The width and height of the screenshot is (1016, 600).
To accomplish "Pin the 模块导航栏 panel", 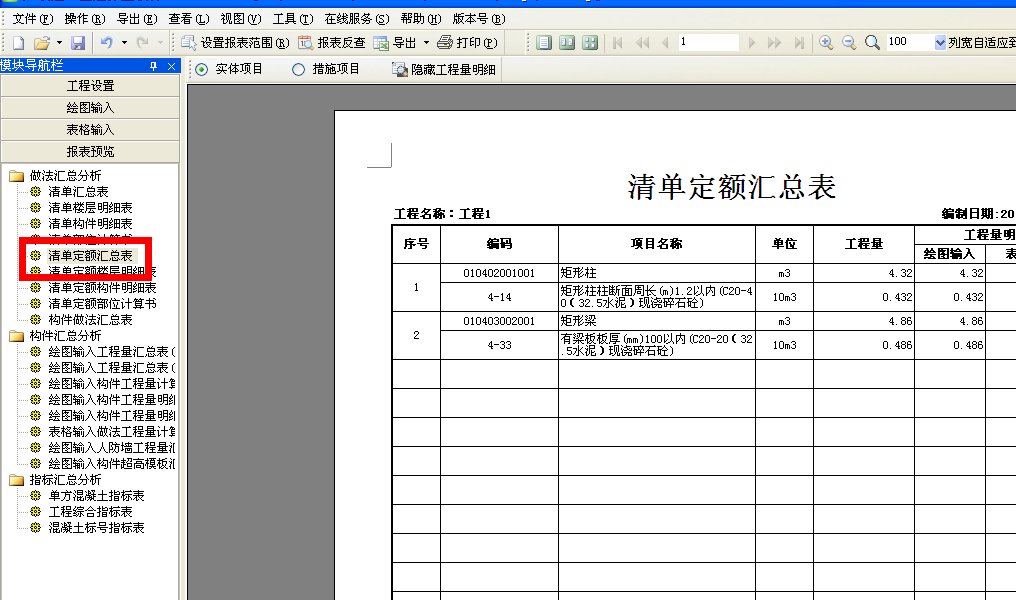I will click(x=154, y=66).
